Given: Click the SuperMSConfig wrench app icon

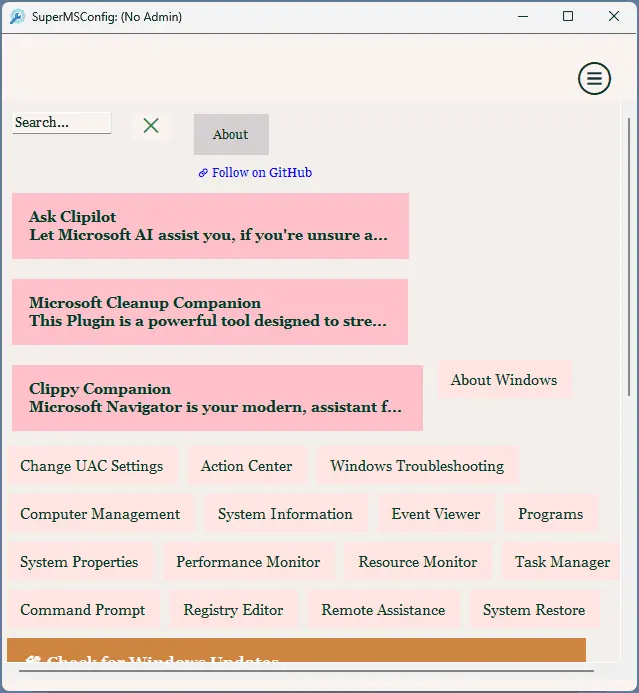Looking at the screenshot, I should pyautogui.click(x=17, y=17).
